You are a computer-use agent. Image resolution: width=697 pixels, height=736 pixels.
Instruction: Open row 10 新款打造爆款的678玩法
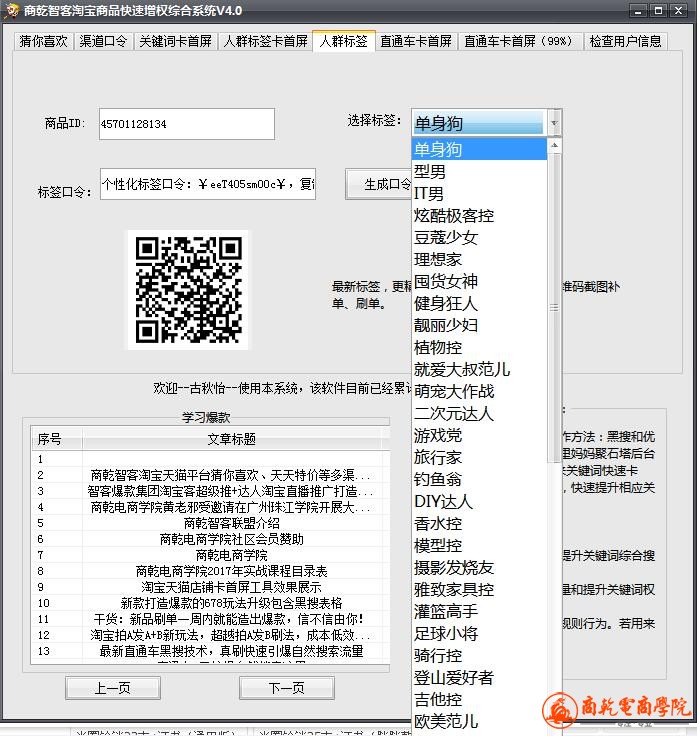click(210, 603)
